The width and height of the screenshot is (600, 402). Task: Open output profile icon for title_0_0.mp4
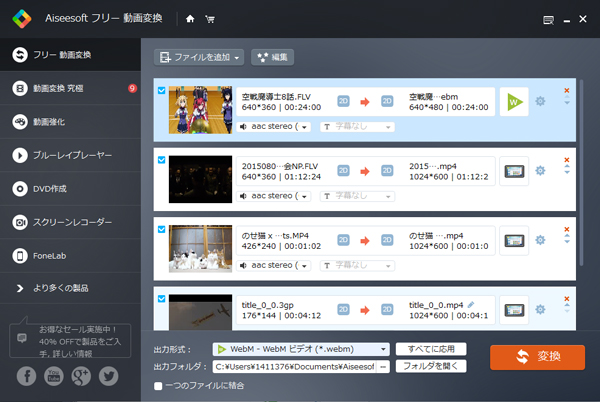[x=514, y=310]
